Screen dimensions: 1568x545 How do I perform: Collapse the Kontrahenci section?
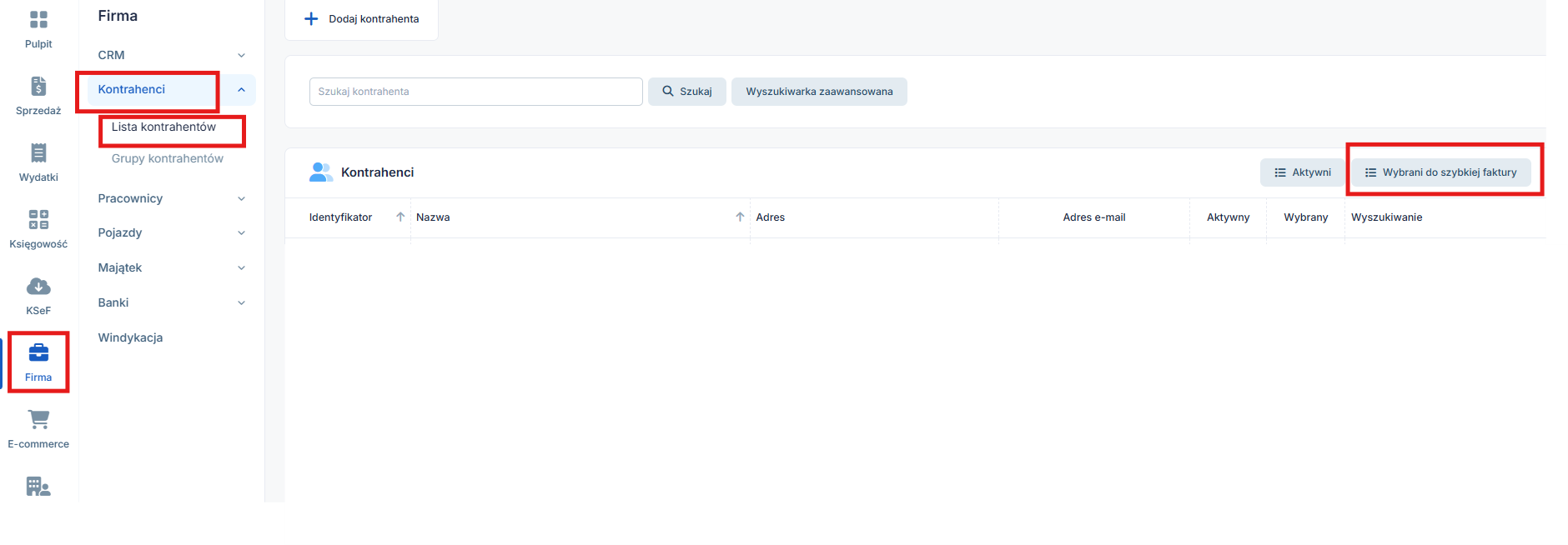tap(241, 90)
